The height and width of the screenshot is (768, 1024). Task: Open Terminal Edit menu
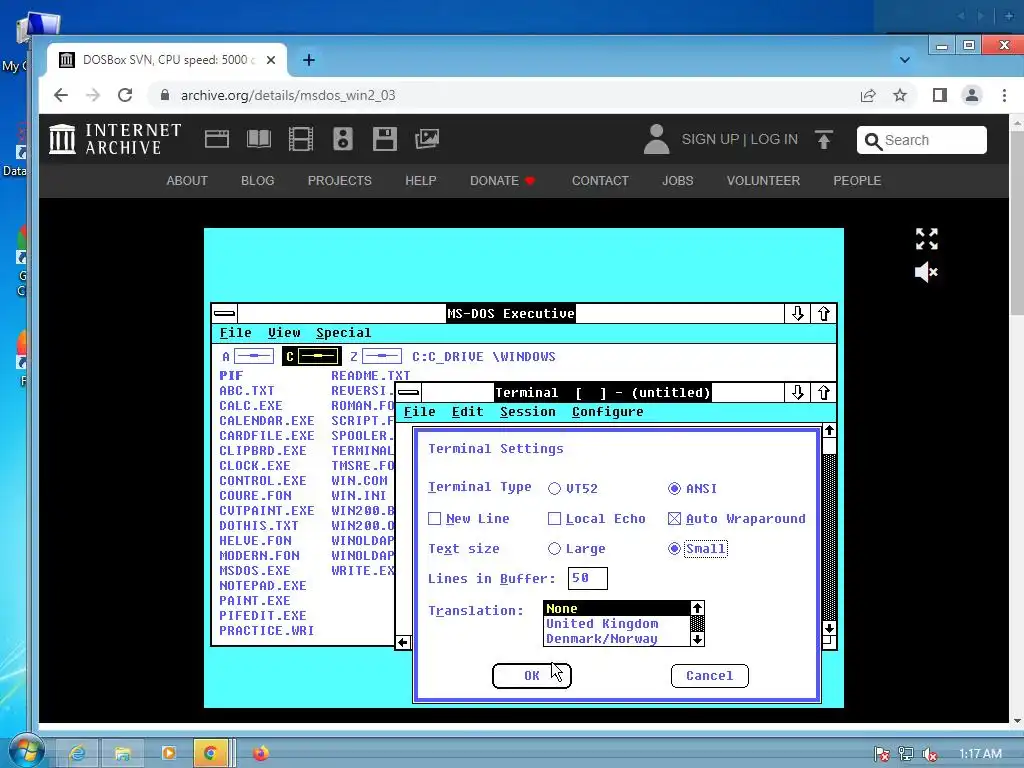468,412
